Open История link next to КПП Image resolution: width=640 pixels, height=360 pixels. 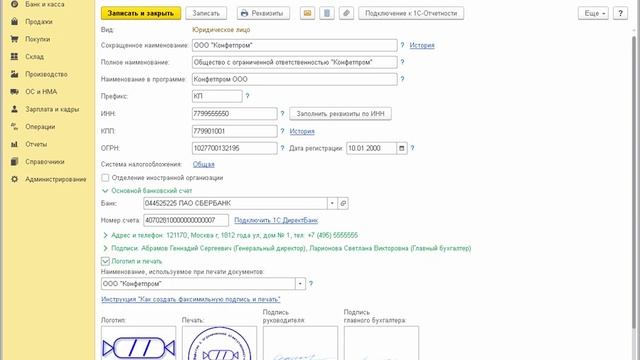tap(302, 131)
